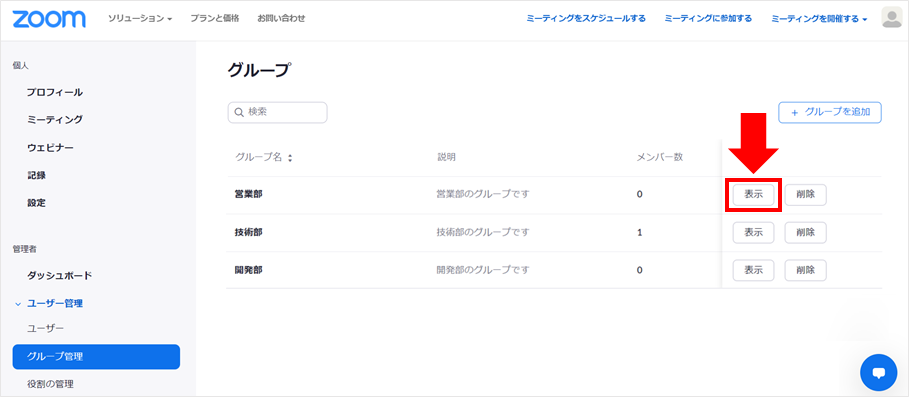Click the 説明 column header
Image resolution: width=909 pixels, height=397 pixels.
pos(446,158)
